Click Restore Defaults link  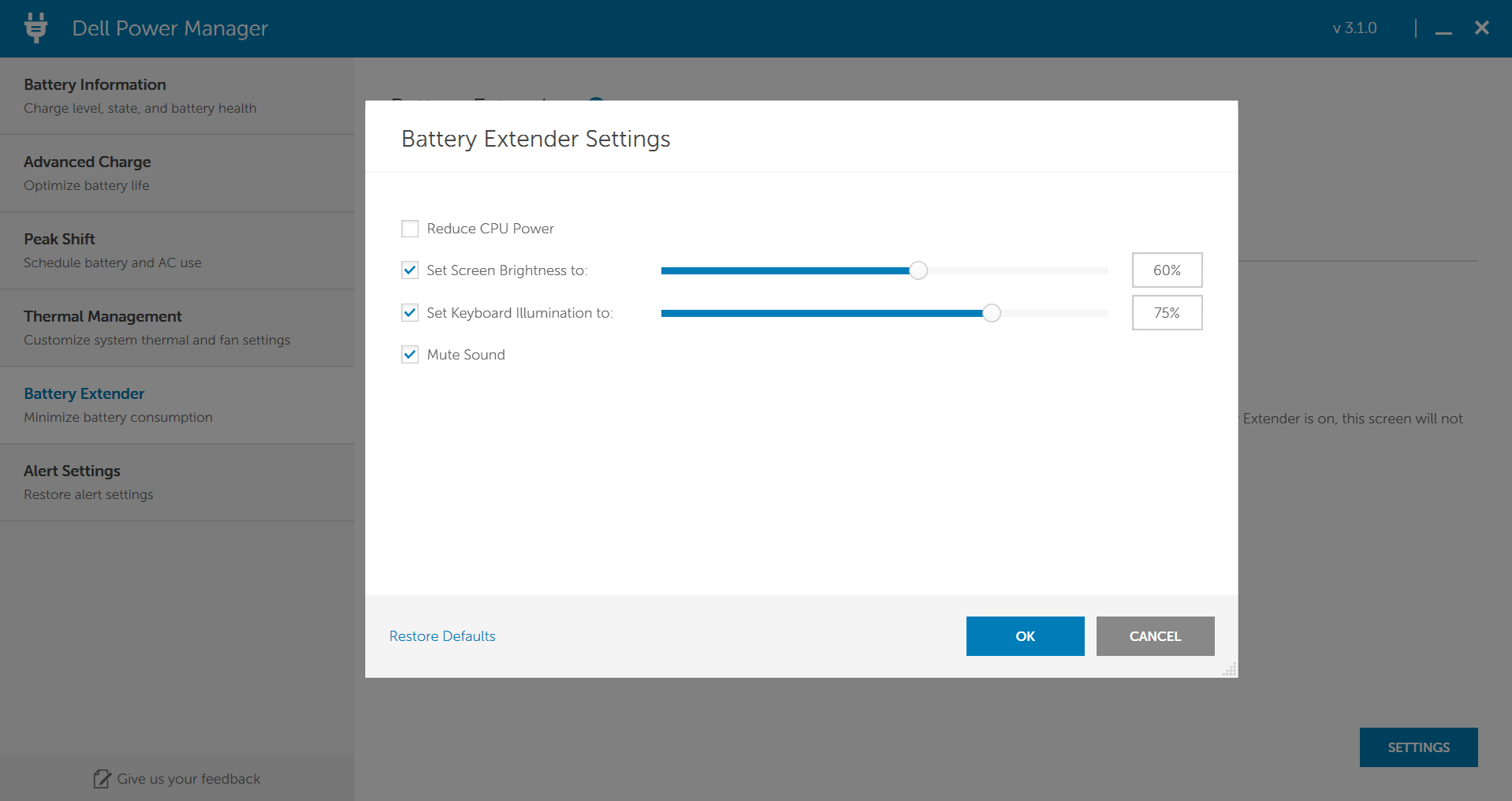tap(442, 636)
